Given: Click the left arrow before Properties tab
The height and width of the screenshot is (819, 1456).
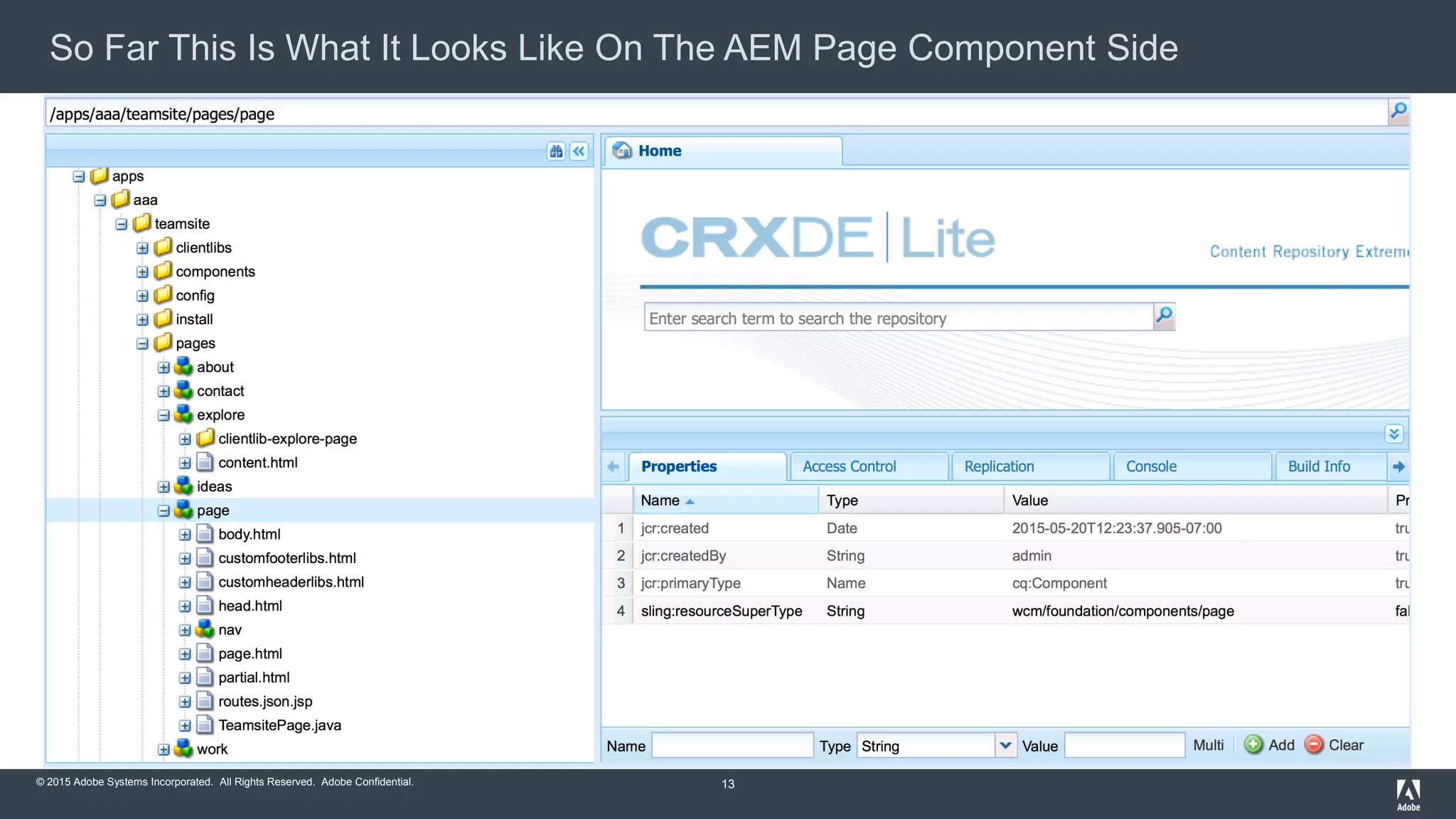Looking at the screenshot, I should point(614,467).
